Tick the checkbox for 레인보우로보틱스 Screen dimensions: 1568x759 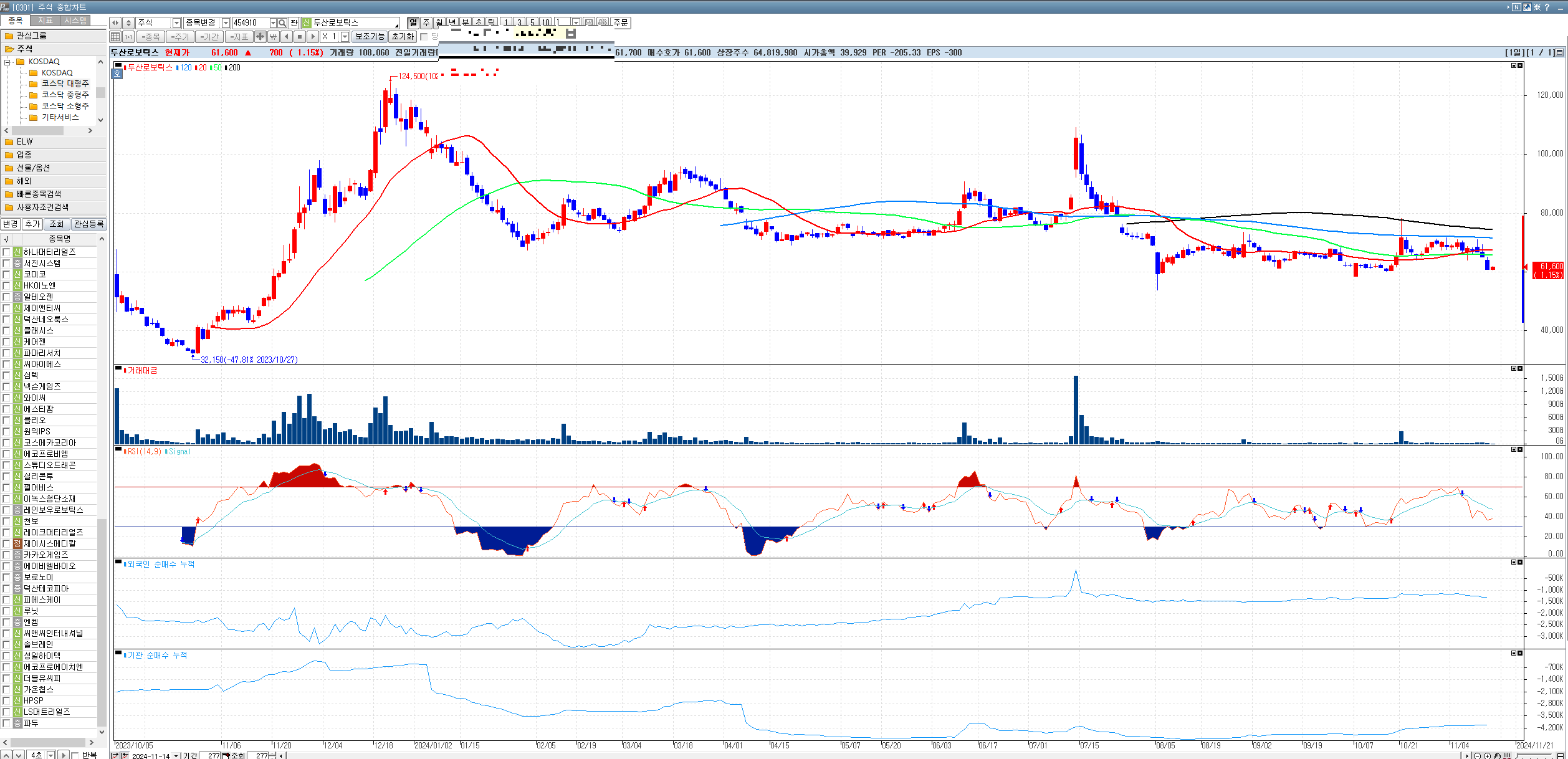[x=6, y=510]
